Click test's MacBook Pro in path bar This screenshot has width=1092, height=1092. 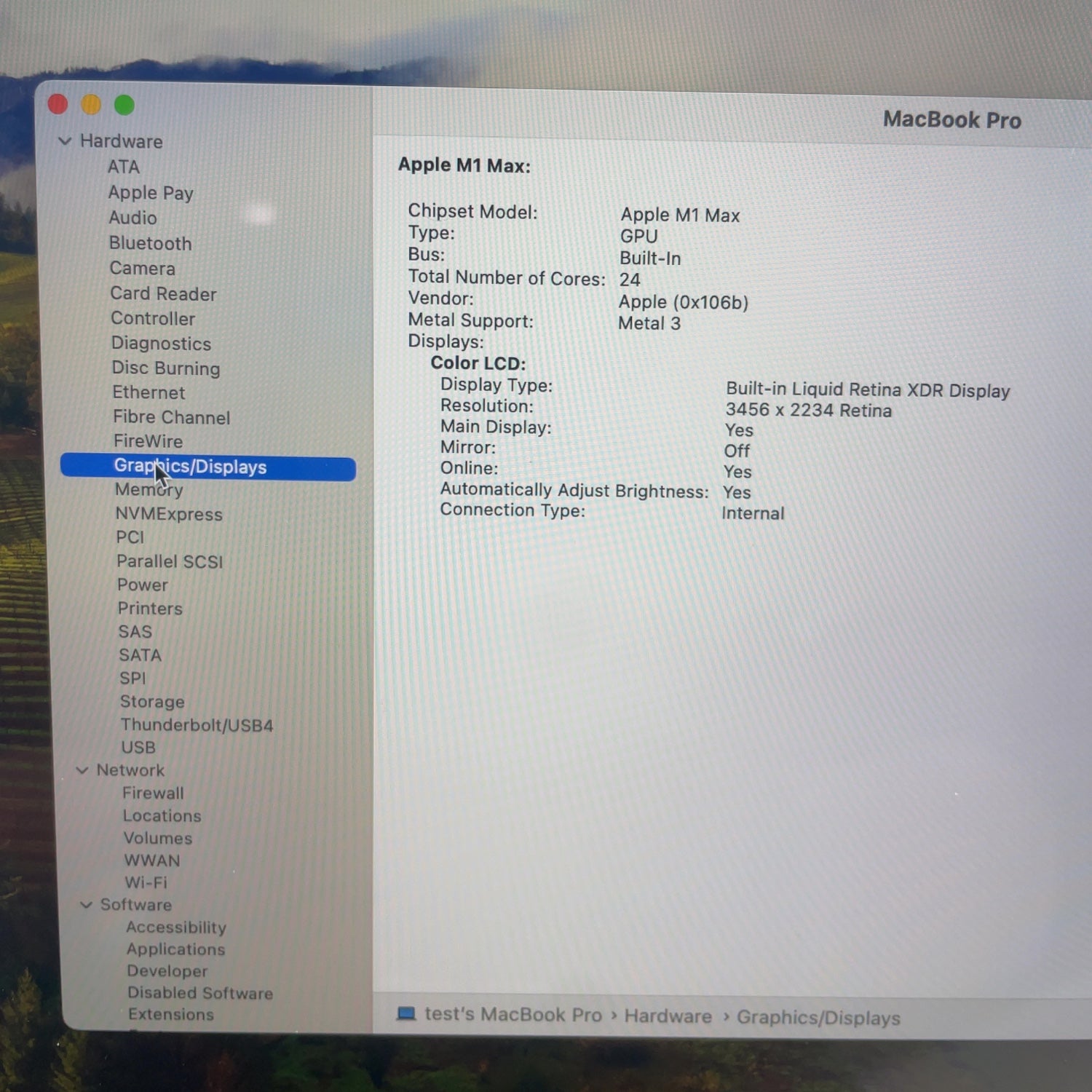point(513,1015)
